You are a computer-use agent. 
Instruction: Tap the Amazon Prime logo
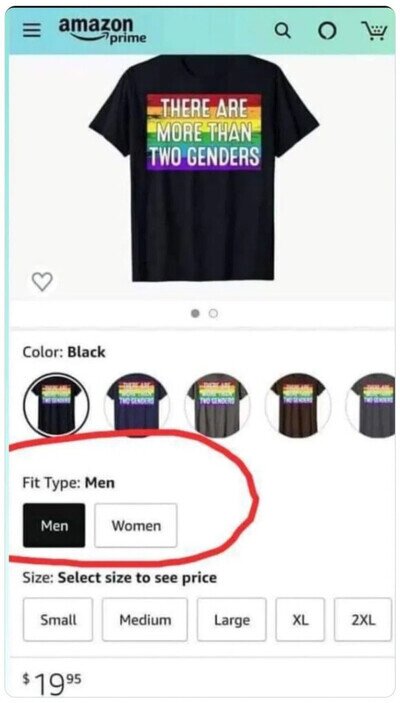pos(102,30)
